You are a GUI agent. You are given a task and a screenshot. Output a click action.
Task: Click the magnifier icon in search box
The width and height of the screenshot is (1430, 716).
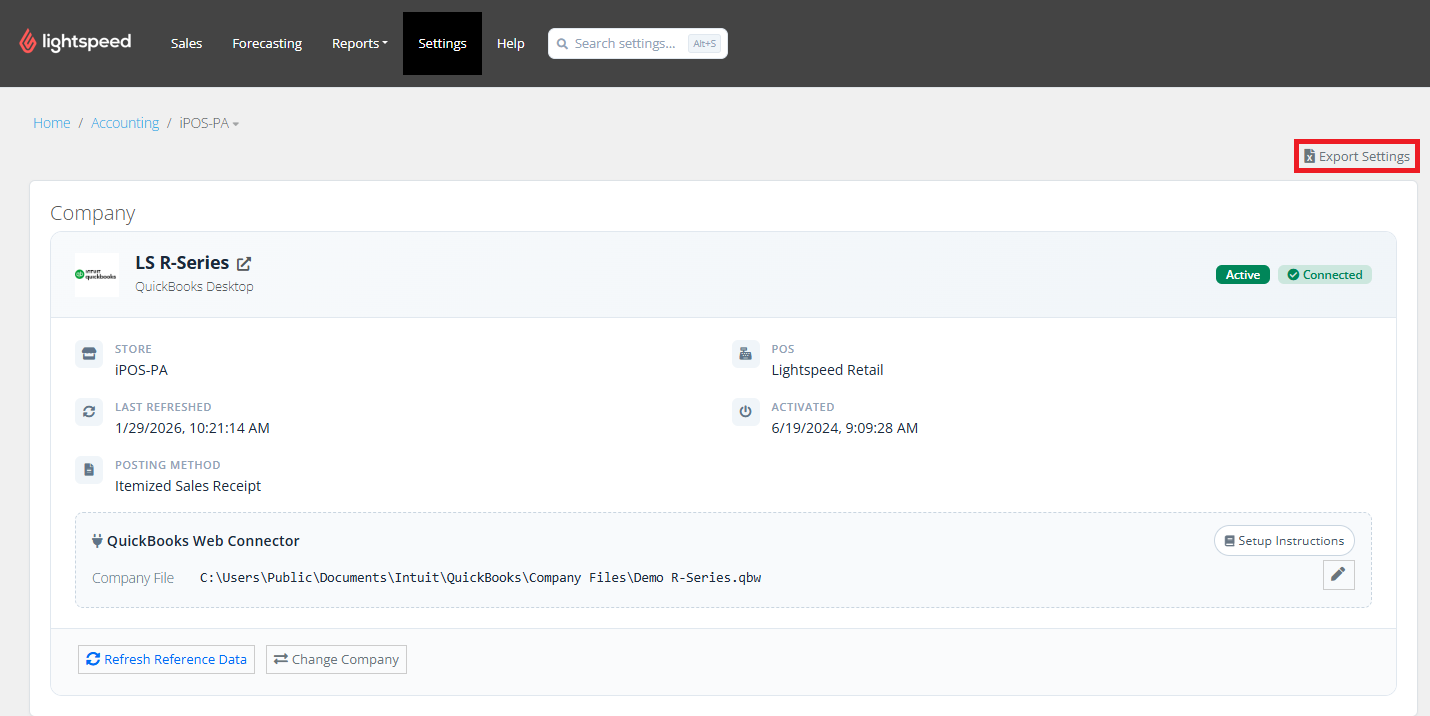click(562, 44)
